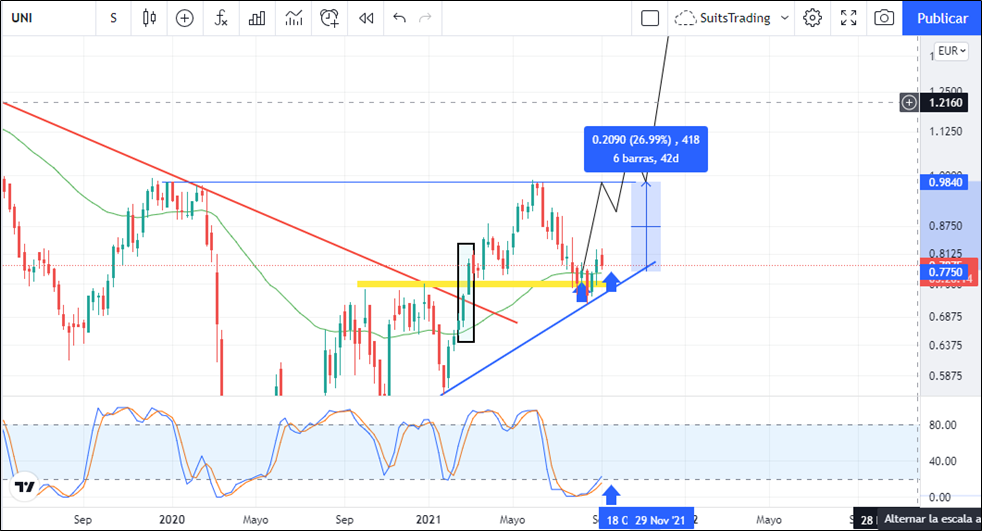Image resolution: width=982 pixels, height=531 pixels.
Task: Undo the last chart action
Action: (400, 18)
